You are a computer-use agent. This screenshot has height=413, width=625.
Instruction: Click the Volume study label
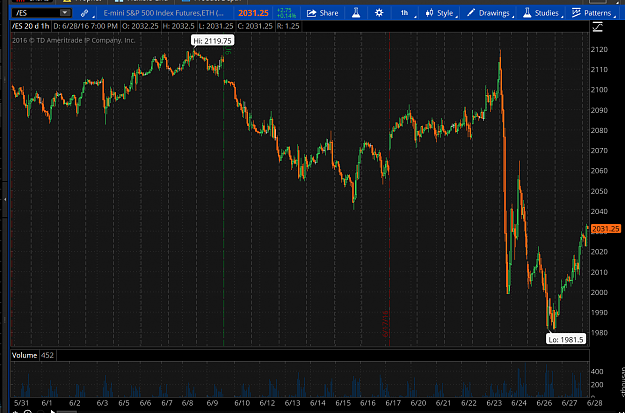tap(24, 356)
